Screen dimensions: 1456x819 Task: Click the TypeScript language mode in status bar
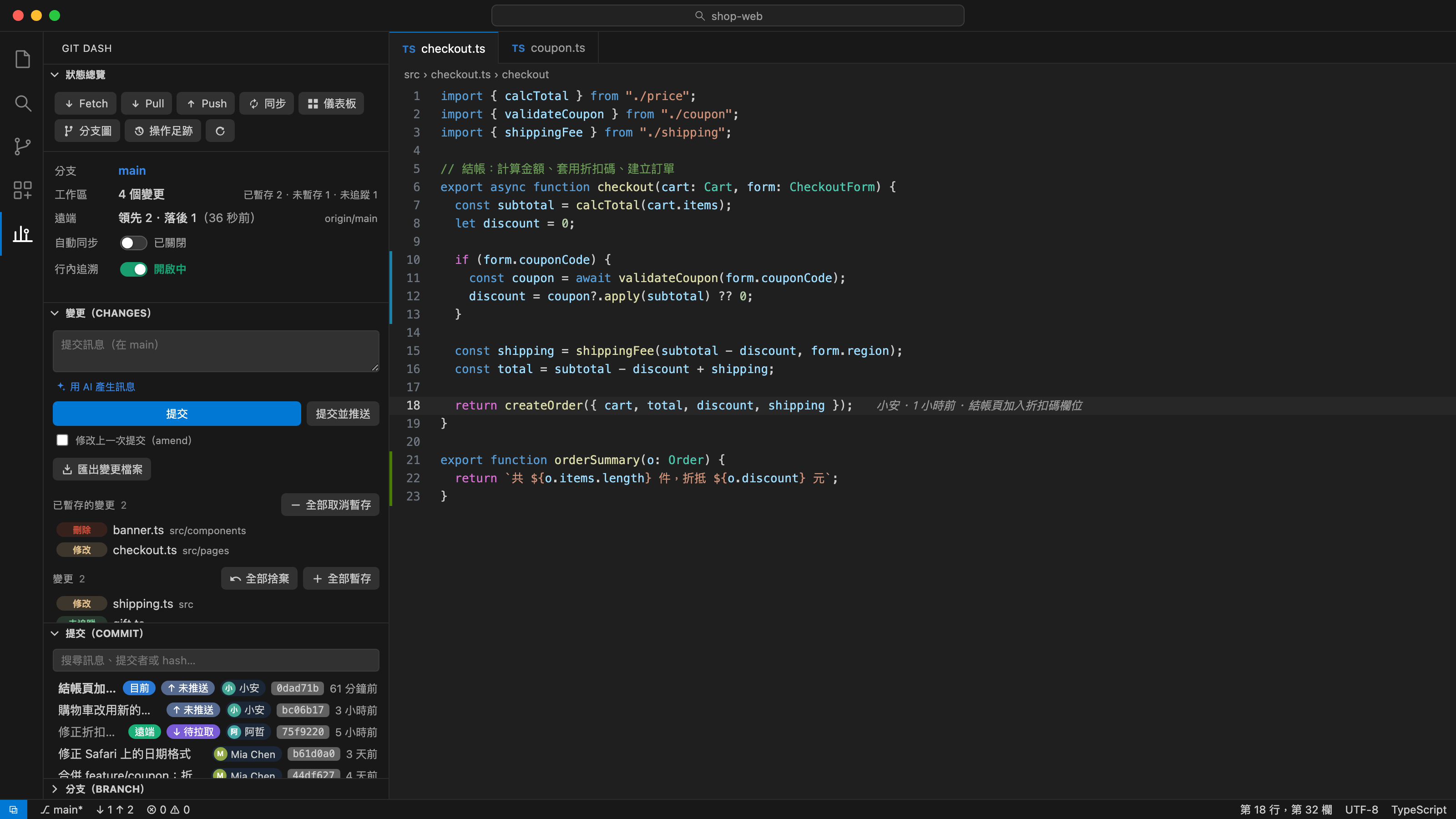1418,809
